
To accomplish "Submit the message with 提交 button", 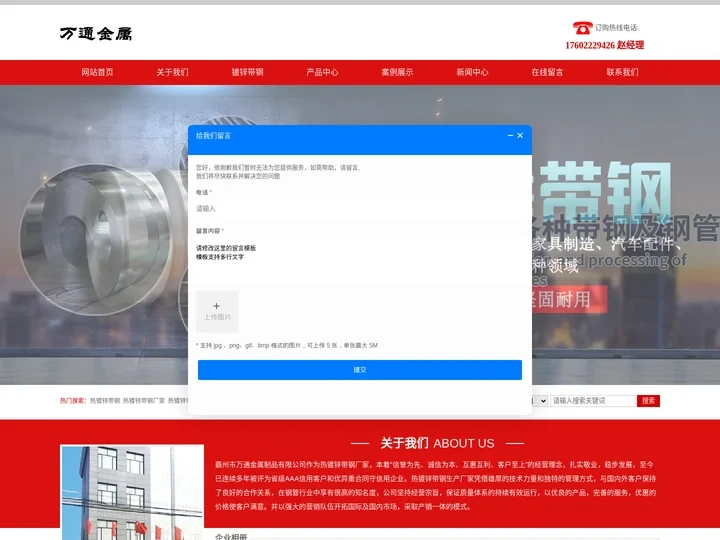I will (x=360, y=370).
